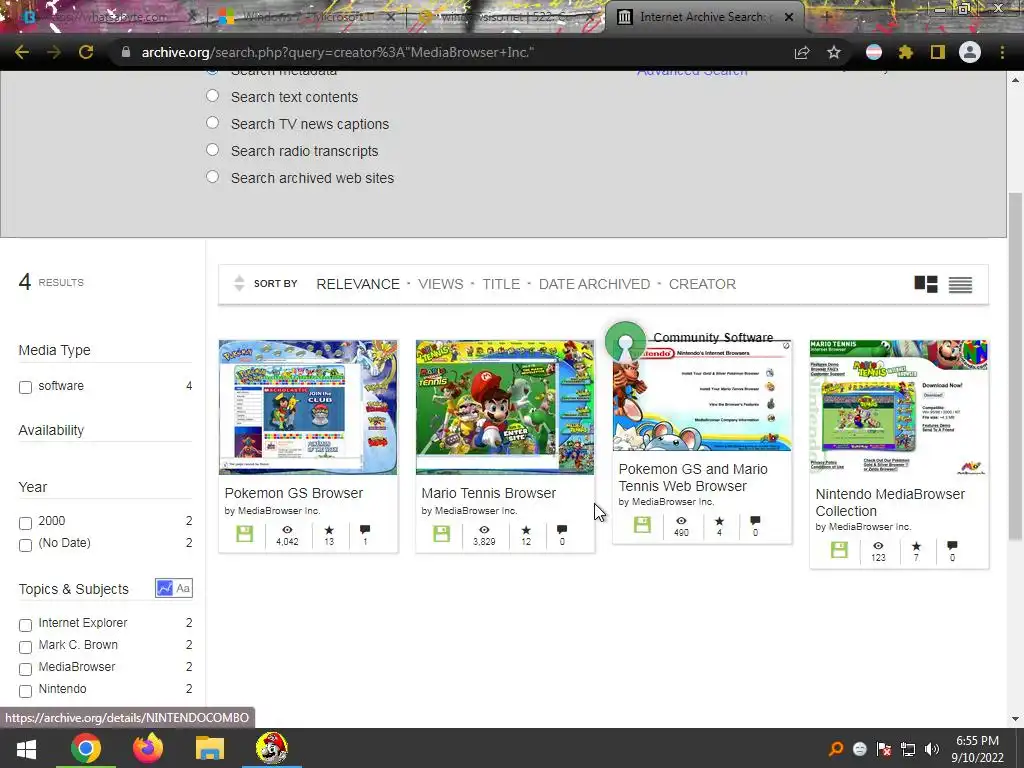Check the (No Date) year filter
Image resolution: width=1024 pixels, height=768 pixels.
tap(25, 545)
